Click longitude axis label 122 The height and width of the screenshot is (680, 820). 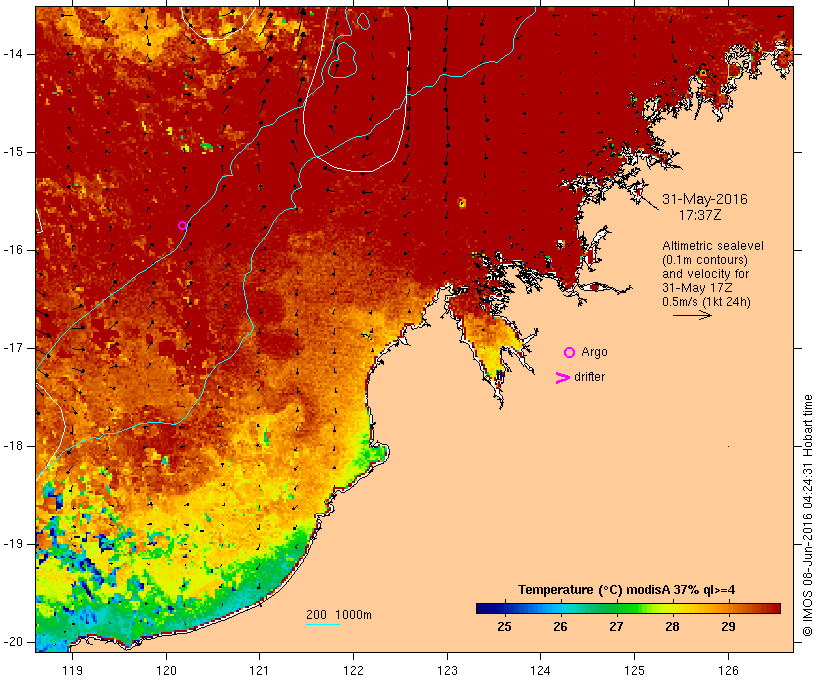click(354, 671)
